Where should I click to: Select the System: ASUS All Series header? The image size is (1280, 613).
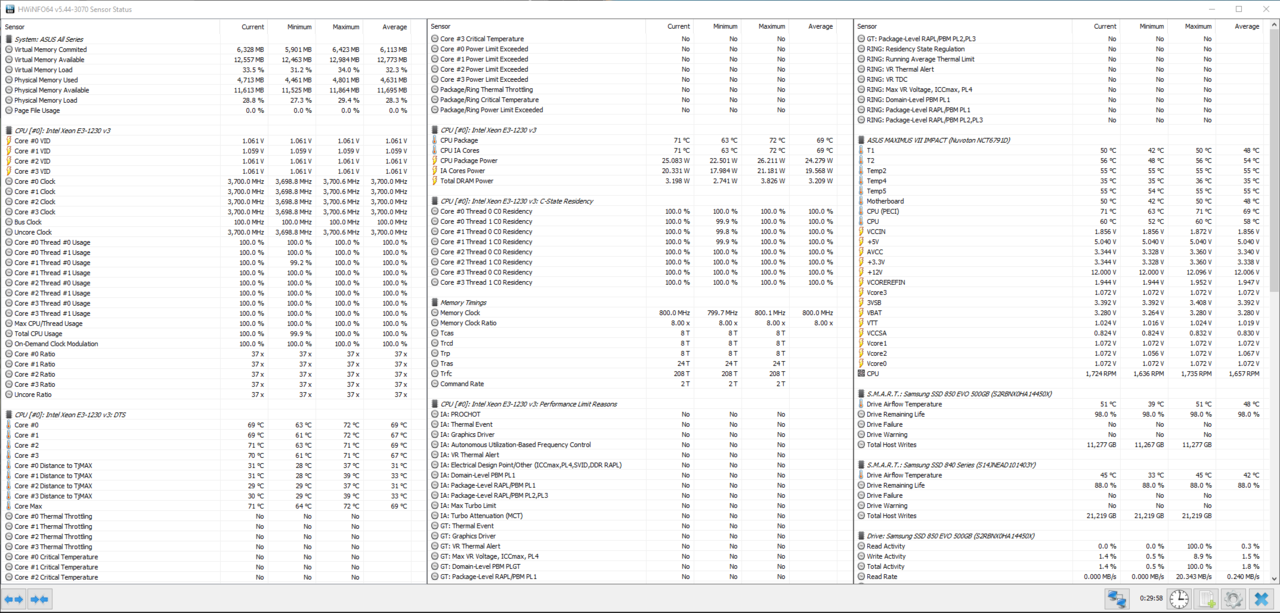click(x=48, y=39)
